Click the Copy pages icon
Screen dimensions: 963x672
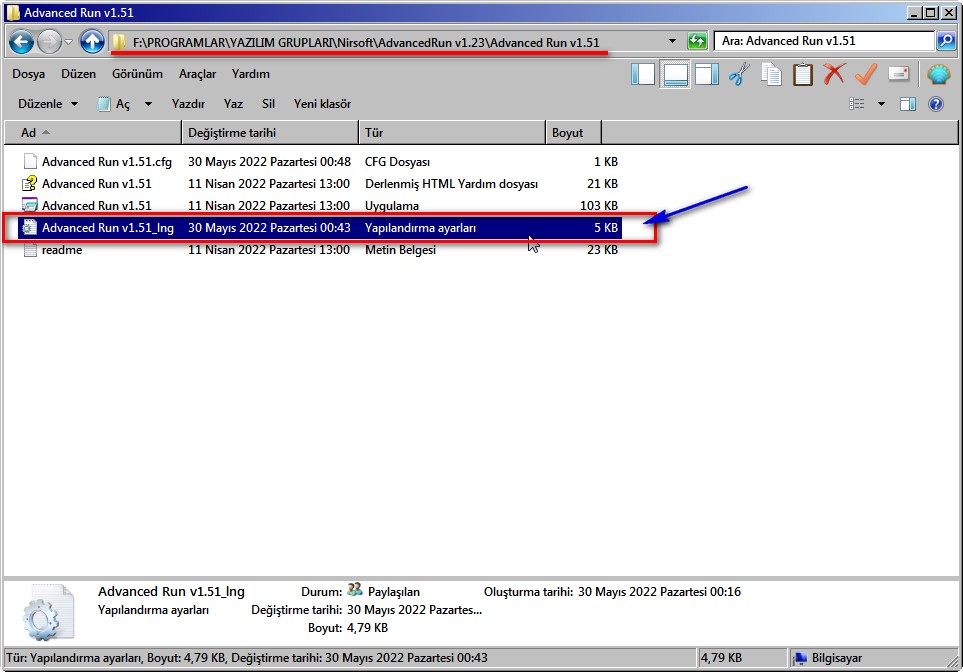771,74
